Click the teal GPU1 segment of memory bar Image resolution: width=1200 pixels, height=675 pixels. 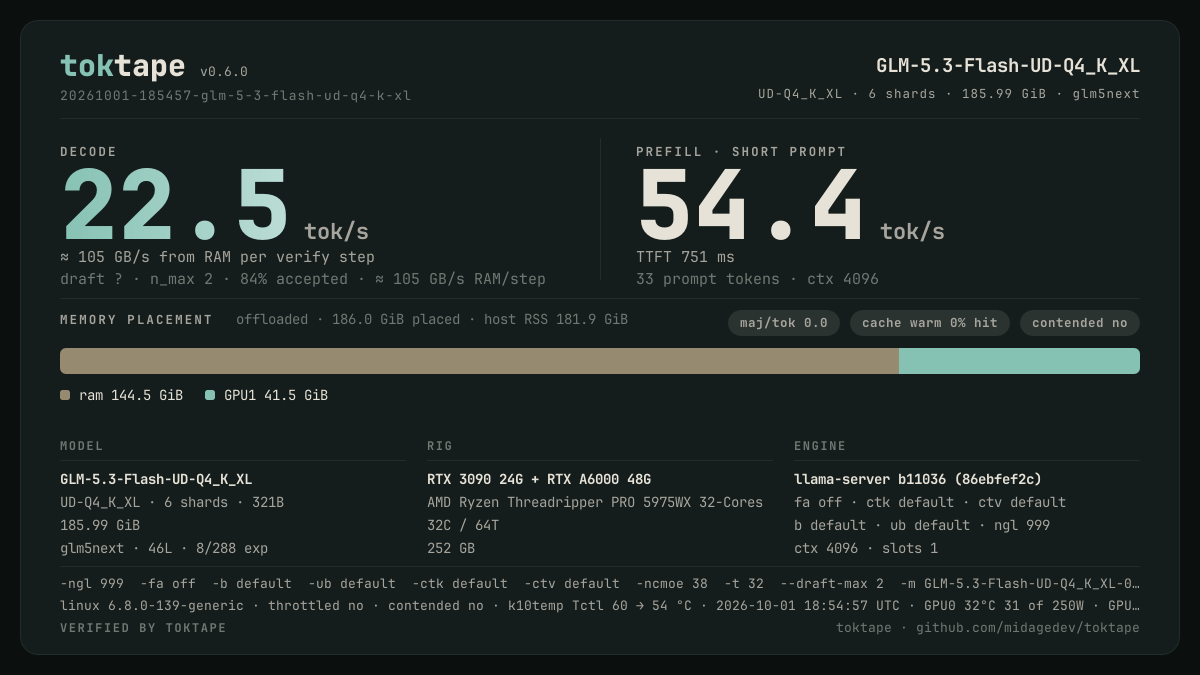coord(1019,361)
